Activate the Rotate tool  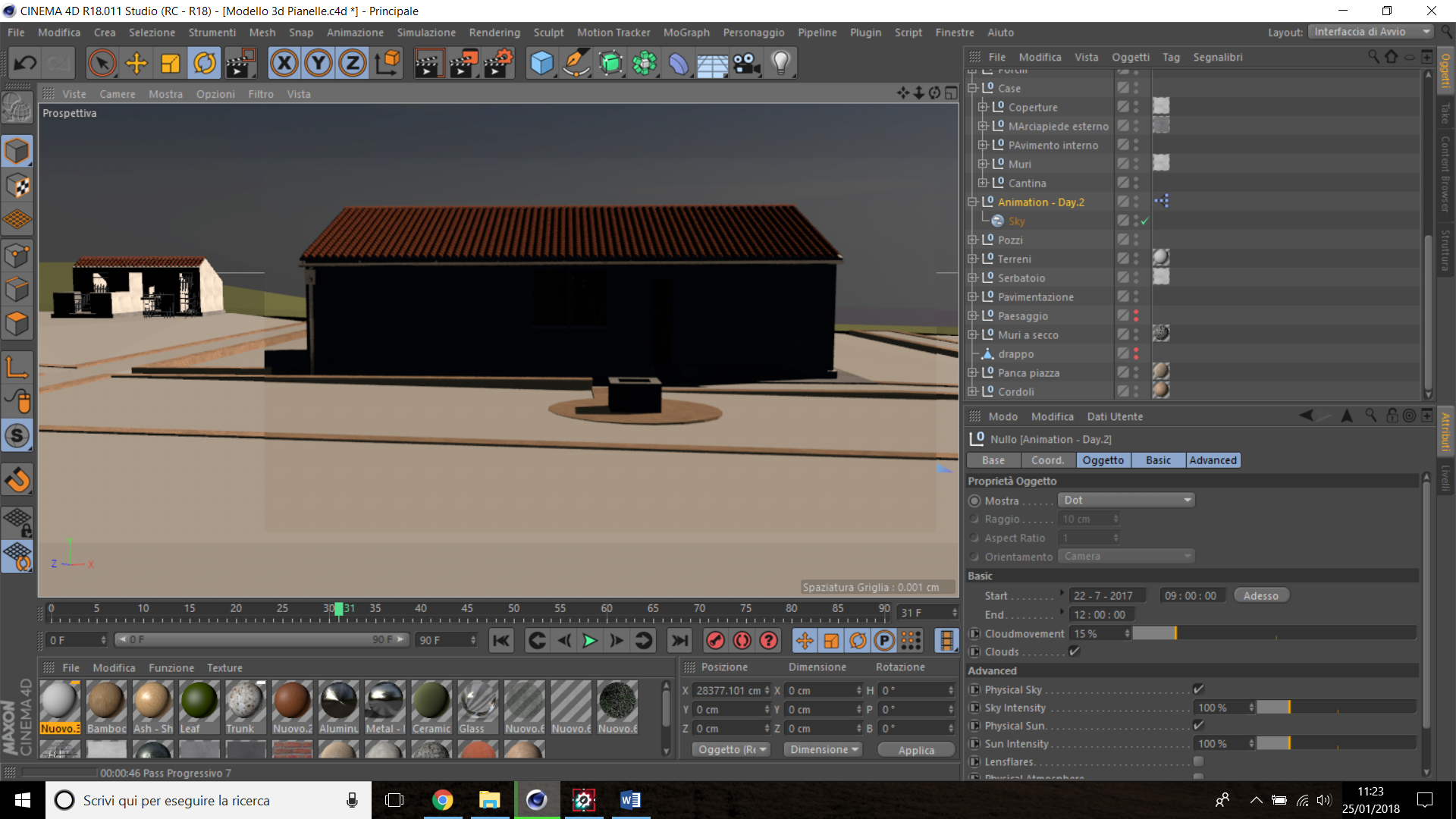pyautogui.click(x=205, y=63)
